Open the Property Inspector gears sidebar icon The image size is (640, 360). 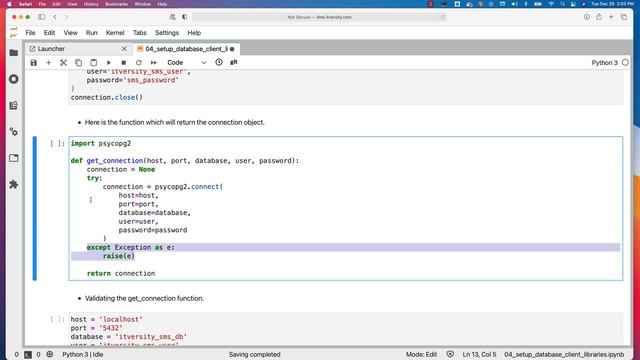[13, 132]
